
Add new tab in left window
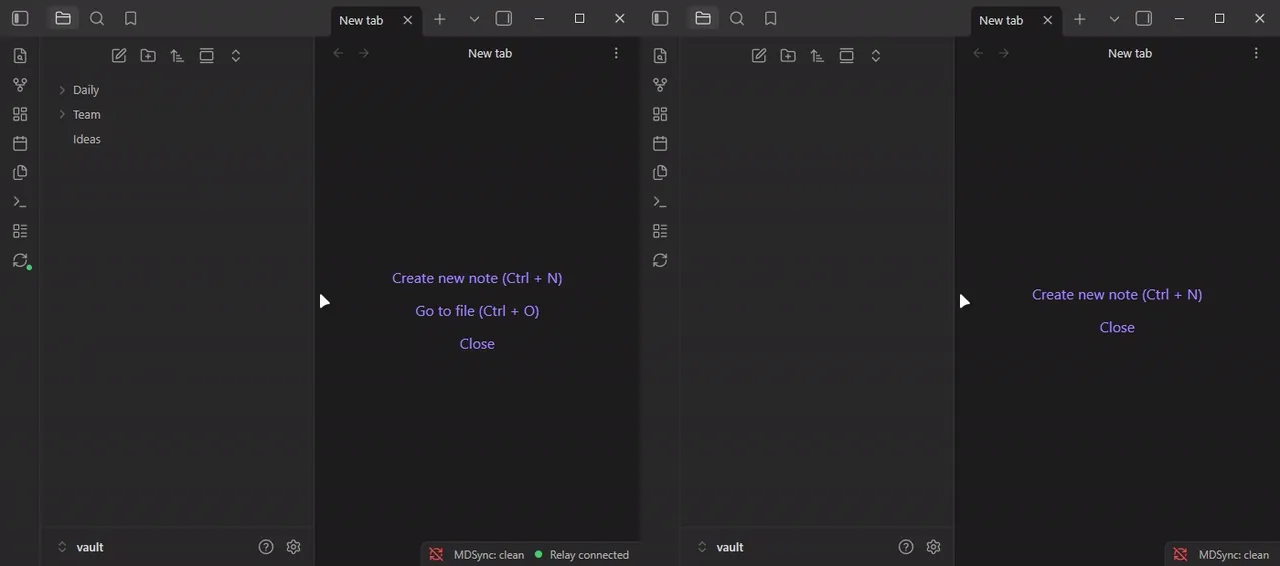pyautogui.click(x=439, y=19)
